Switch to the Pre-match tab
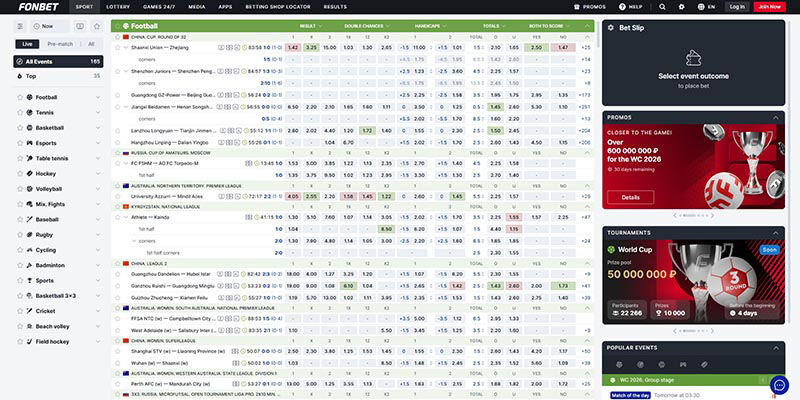Image resolution: width=800 pixels, height=400 pixels. pyautogui.click(x=60, y=44)
